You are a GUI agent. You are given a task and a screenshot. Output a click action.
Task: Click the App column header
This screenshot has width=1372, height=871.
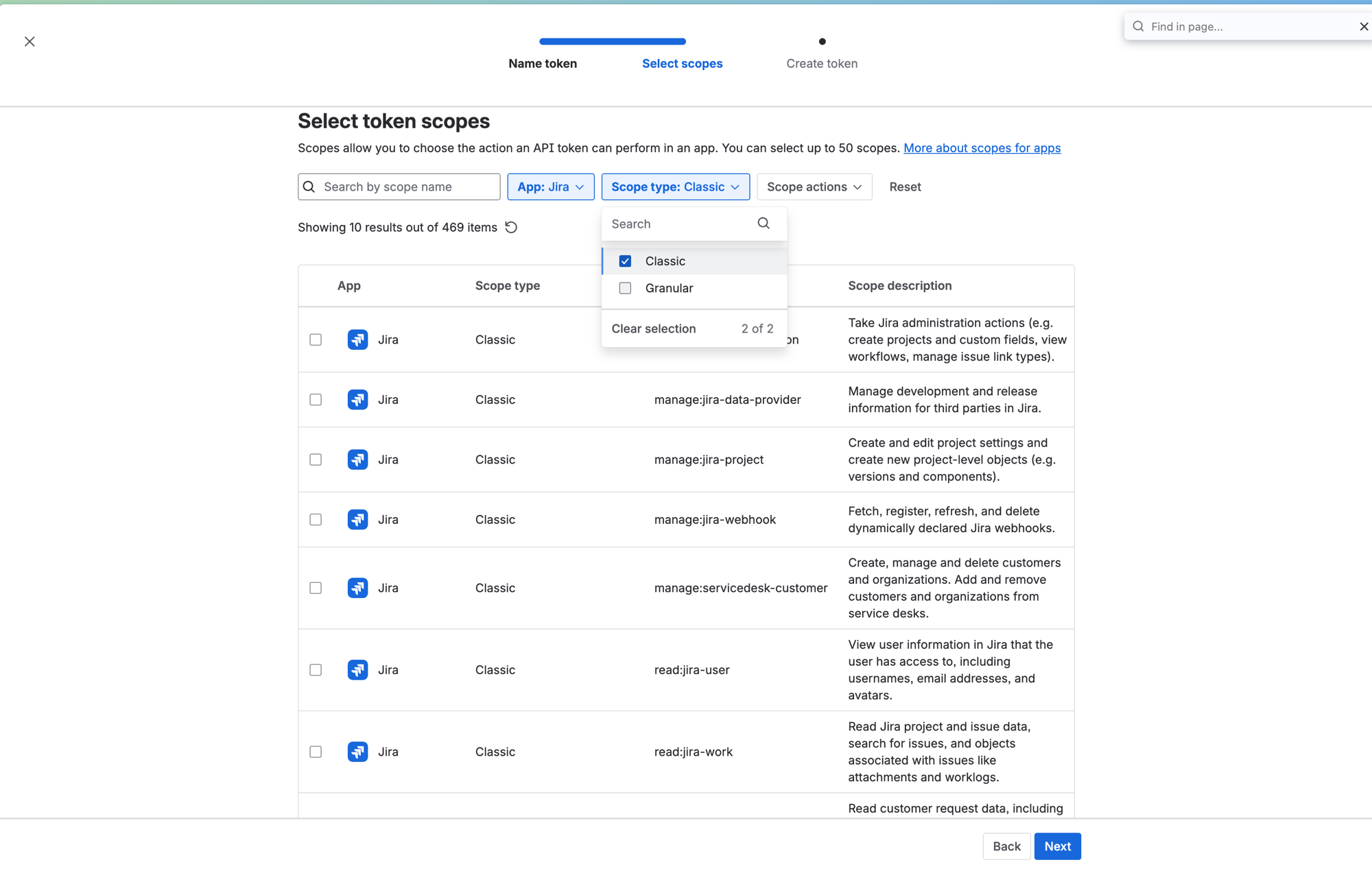point(348,285)
